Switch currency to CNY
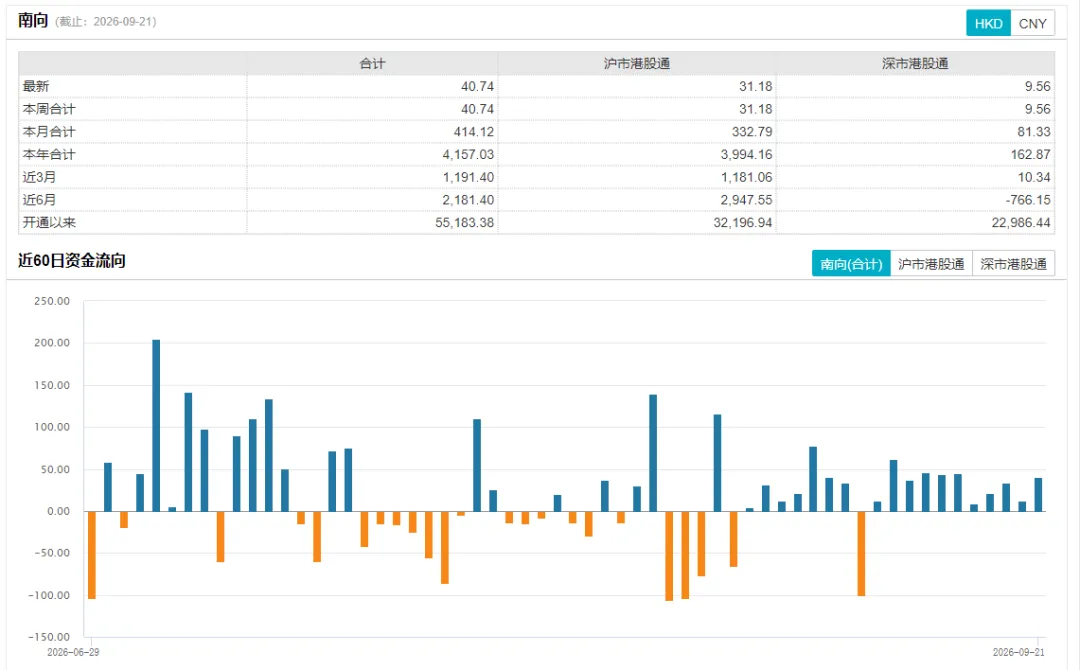 [x=1032, y=23]
